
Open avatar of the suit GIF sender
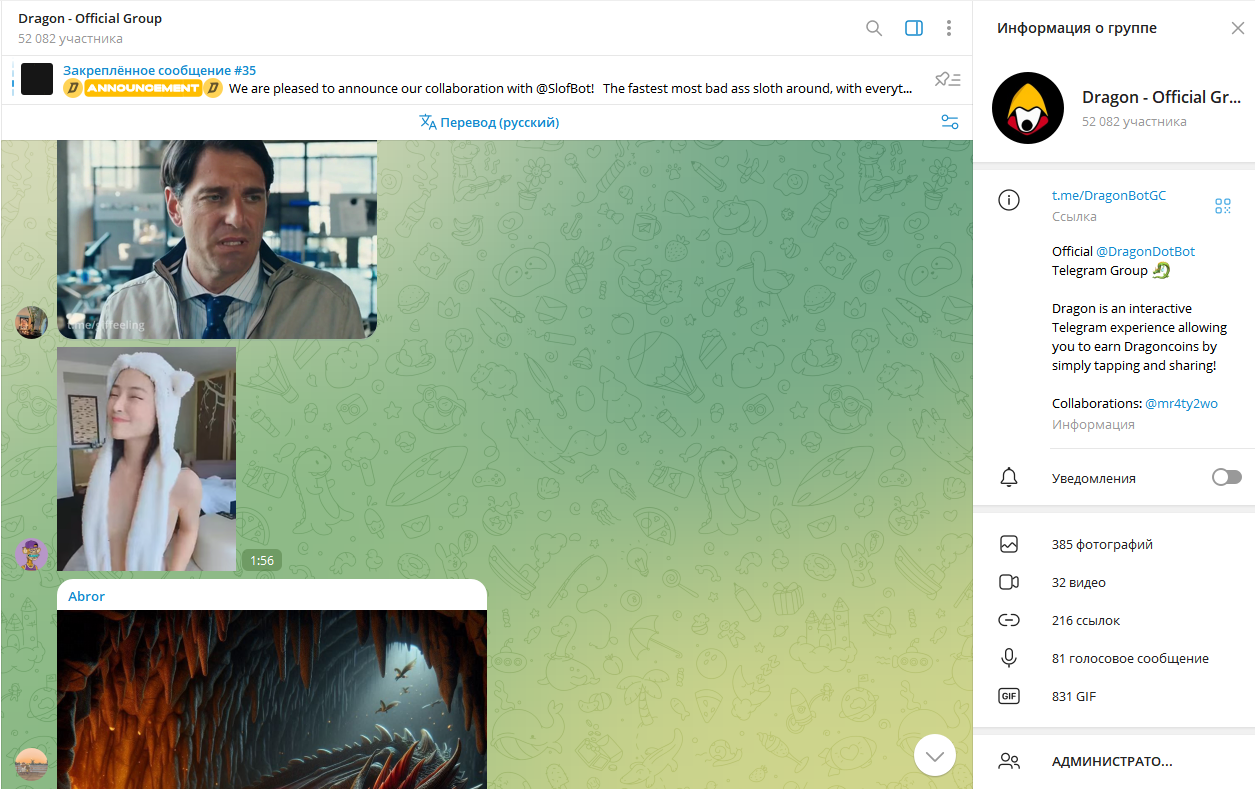[32, 322]
